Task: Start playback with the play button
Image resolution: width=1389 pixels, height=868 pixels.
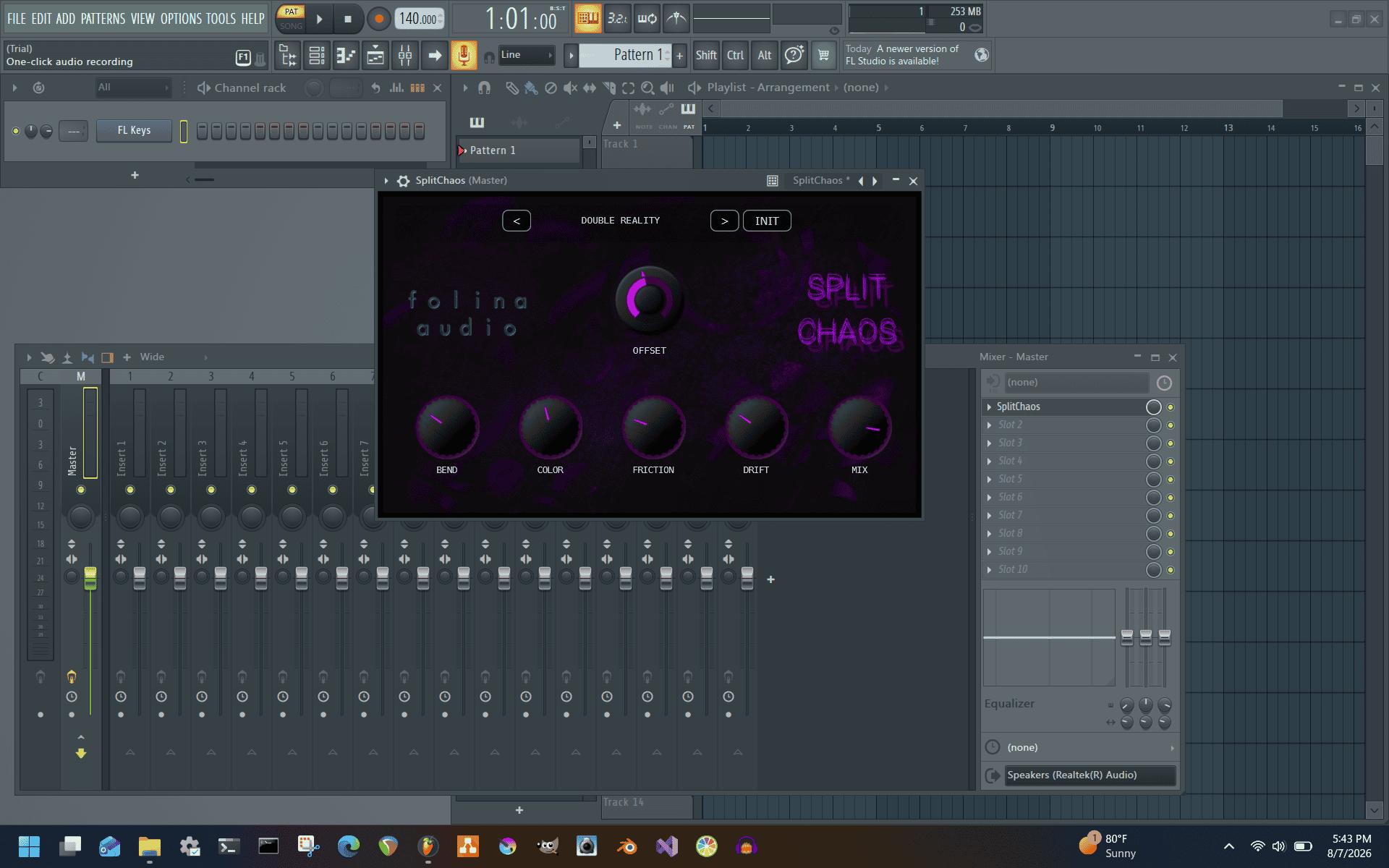Action: pyautogui.click(x=319, y=20)
